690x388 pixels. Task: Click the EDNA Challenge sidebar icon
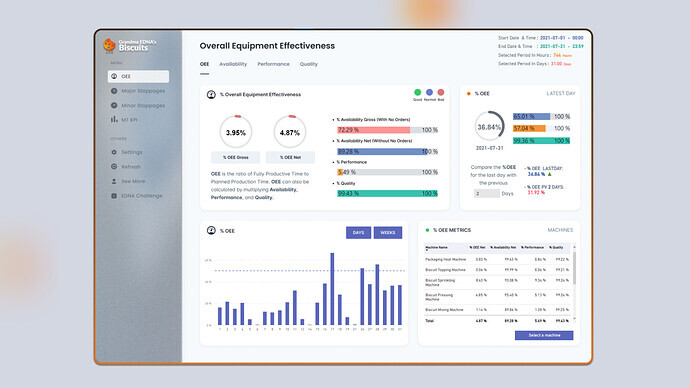pos(114,195)
